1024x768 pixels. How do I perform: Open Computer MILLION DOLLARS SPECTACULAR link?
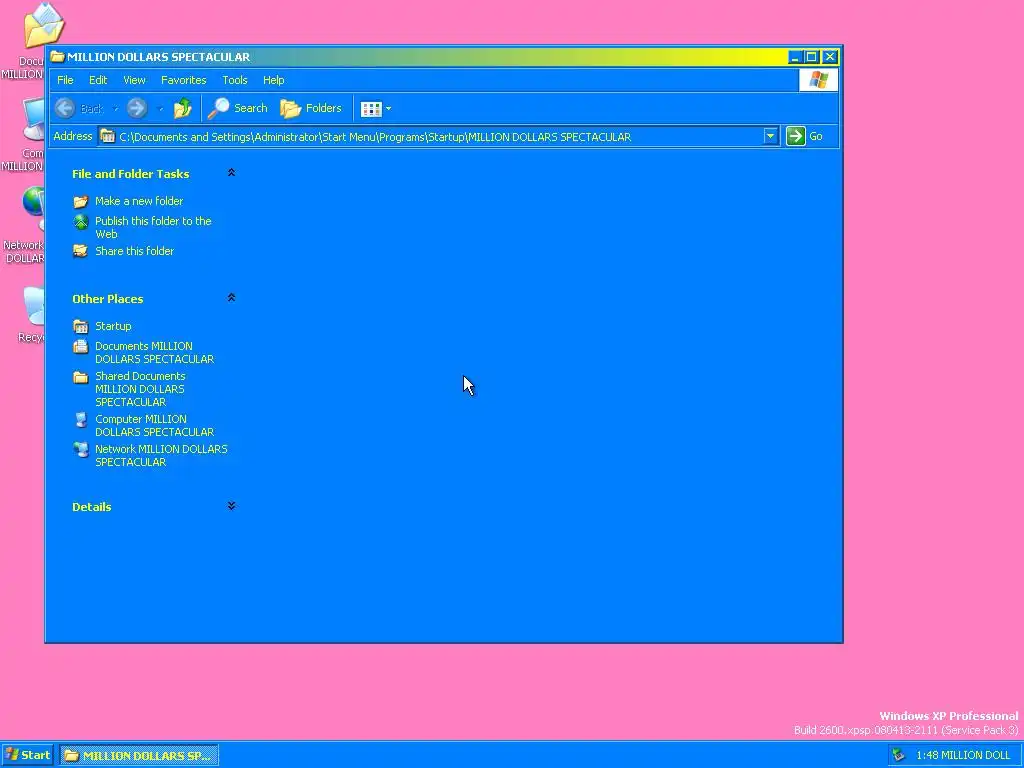[x=154, y=426]
